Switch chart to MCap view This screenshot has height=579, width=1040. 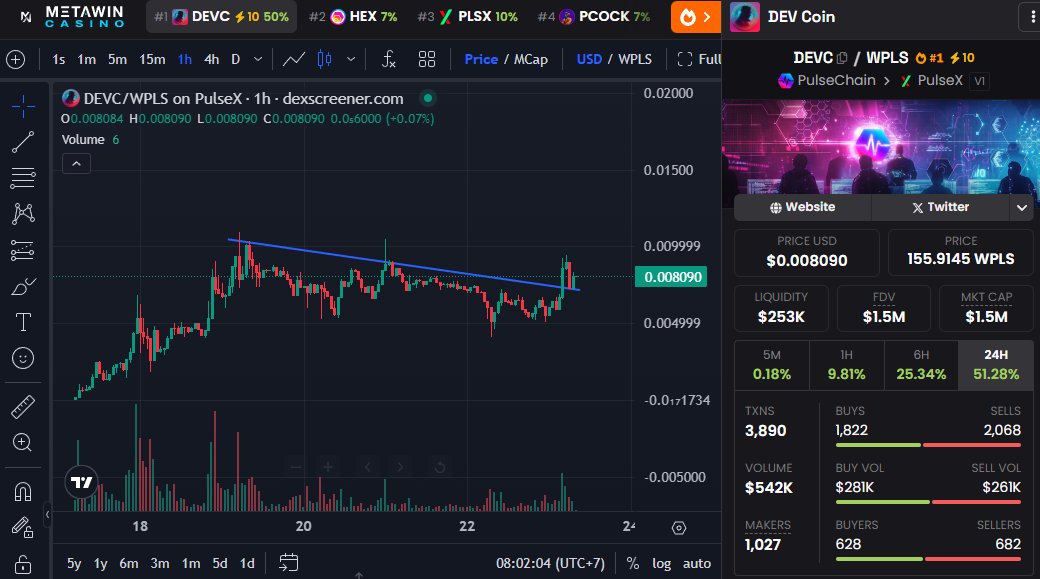531,60
